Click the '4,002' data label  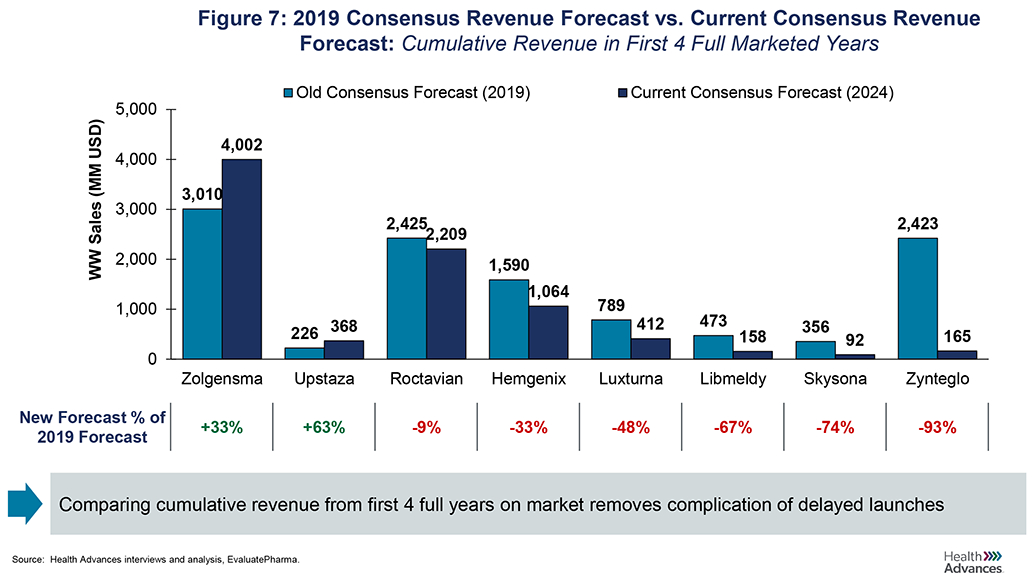coord(242,145)
